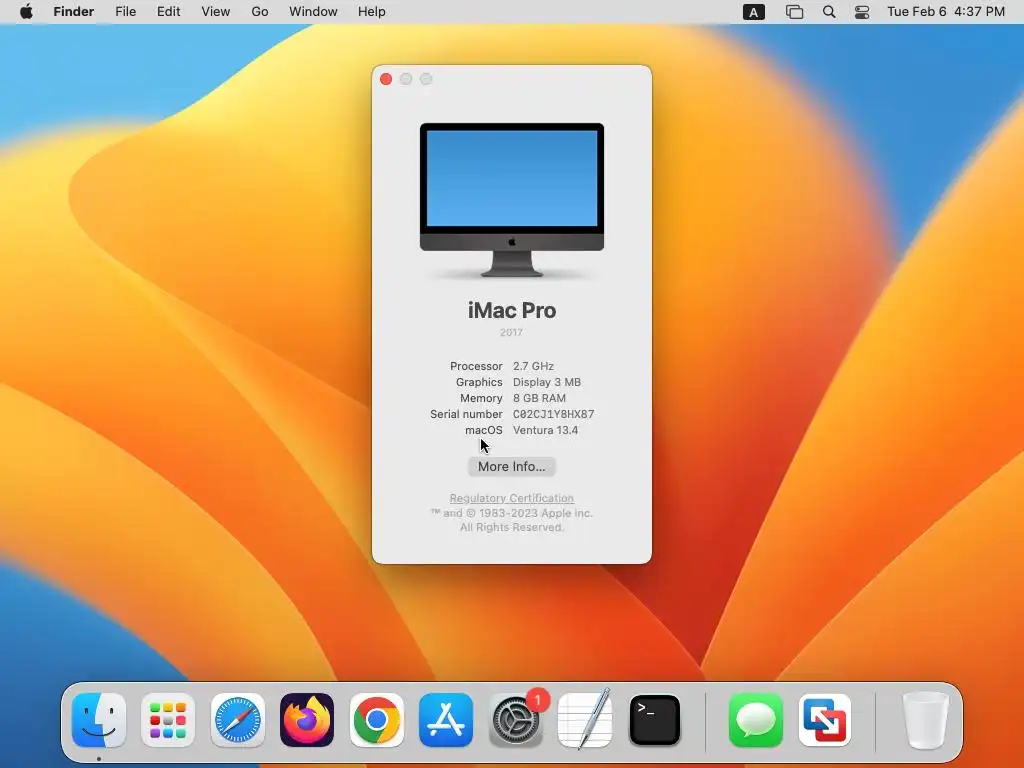Image resolution: width=1024 pixels, height=768 pixels.
Task: Click the Display 3 MB graphics value
Action: (547, 382)
